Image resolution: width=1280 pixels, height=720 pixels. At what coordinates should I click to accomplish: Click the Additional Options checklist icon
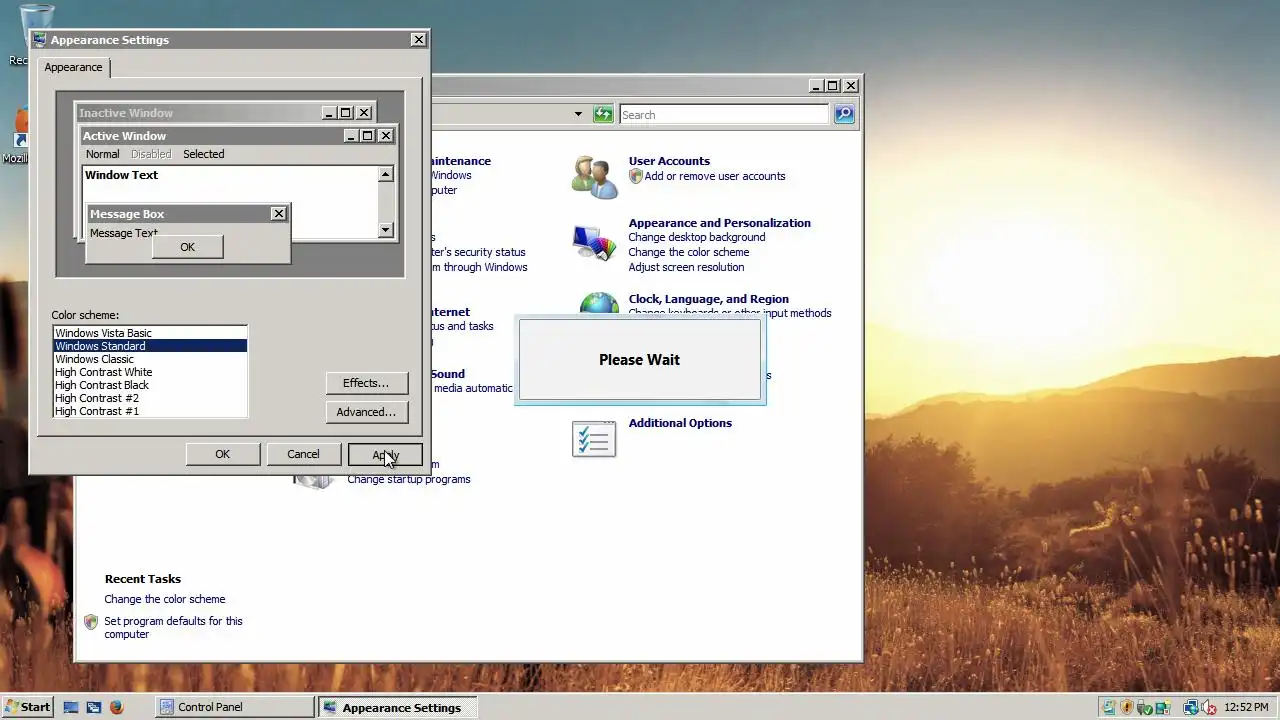[x=594, y=438]
